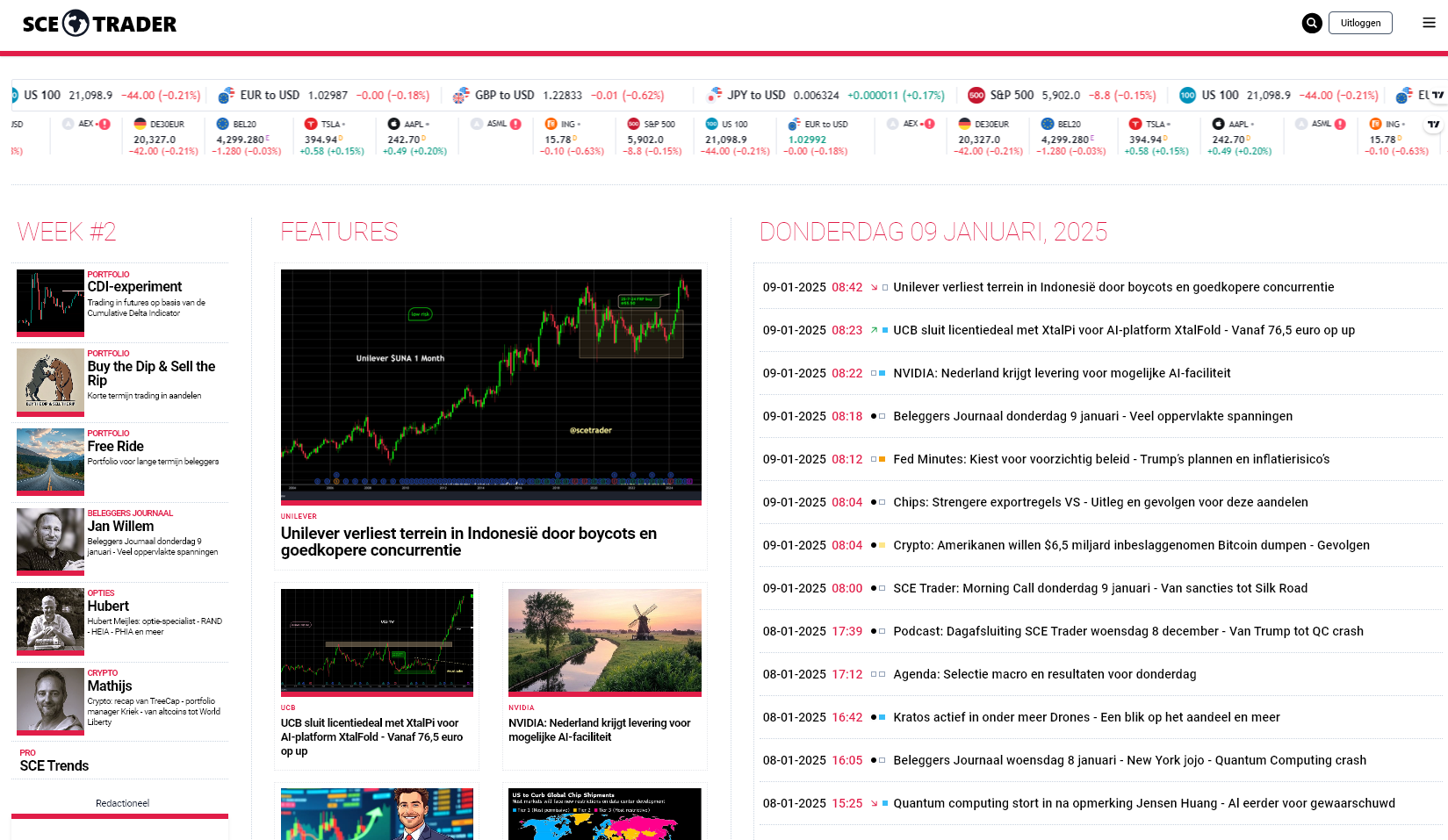Open GBP to USD ticker in top tape
This screenshot has width=1448, height=840.
tap(558, 95)
